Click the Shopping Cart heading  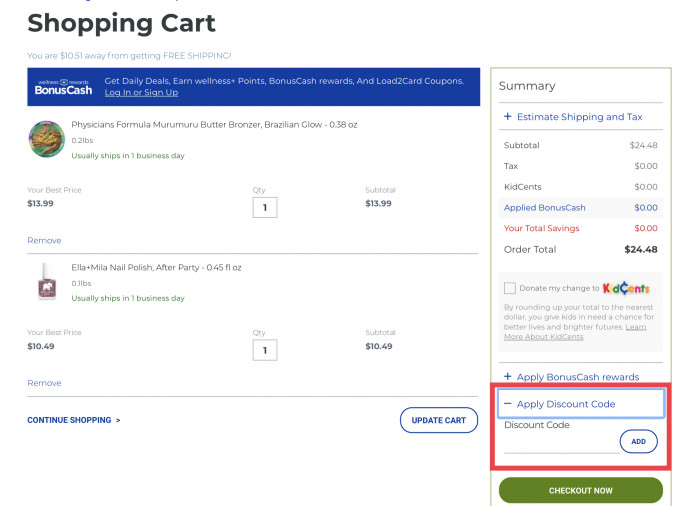pyautogui.click(x=121, y=23)
